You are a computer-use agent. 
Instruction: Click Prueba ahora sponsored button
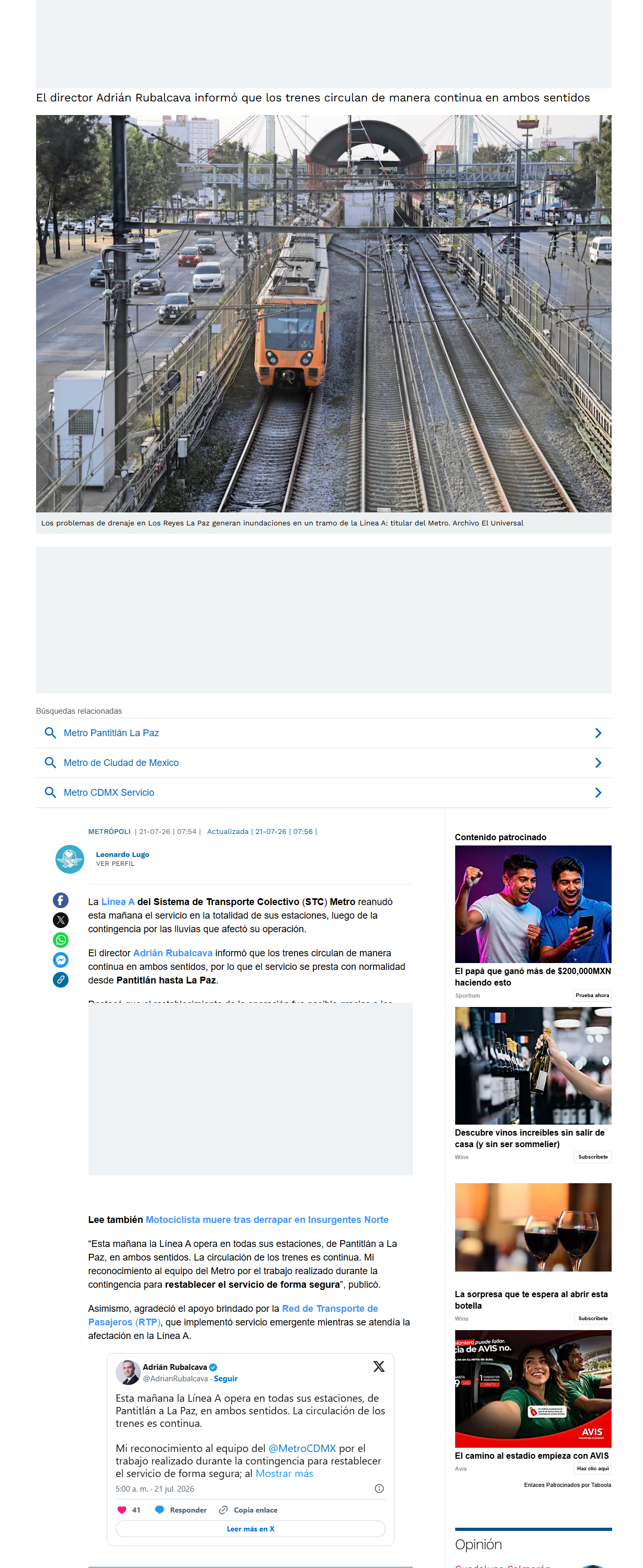point(592,995)
